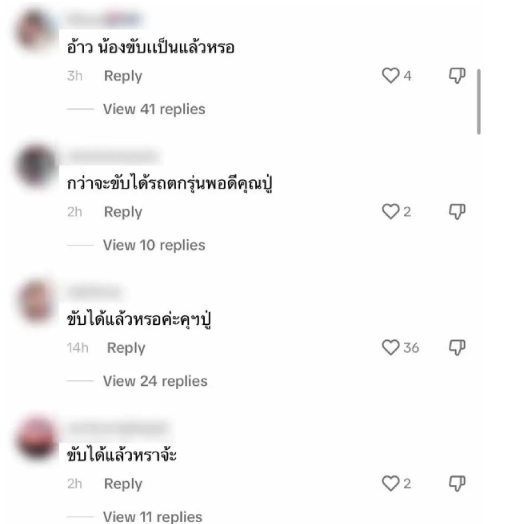Open the blurred username of the last commenter

pos(118,429)
